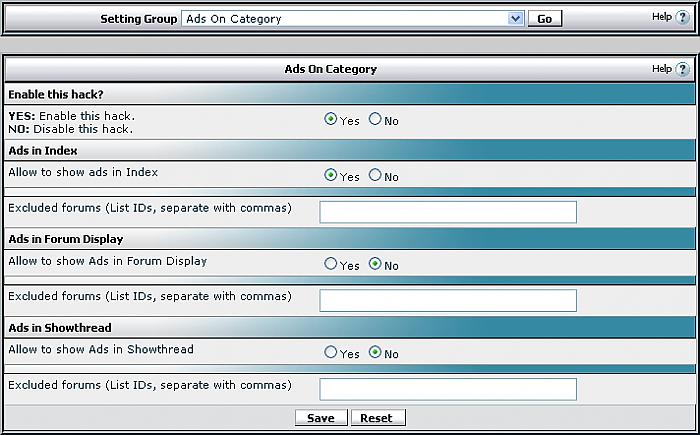Click the Help question mark icon beside Go

682,18
